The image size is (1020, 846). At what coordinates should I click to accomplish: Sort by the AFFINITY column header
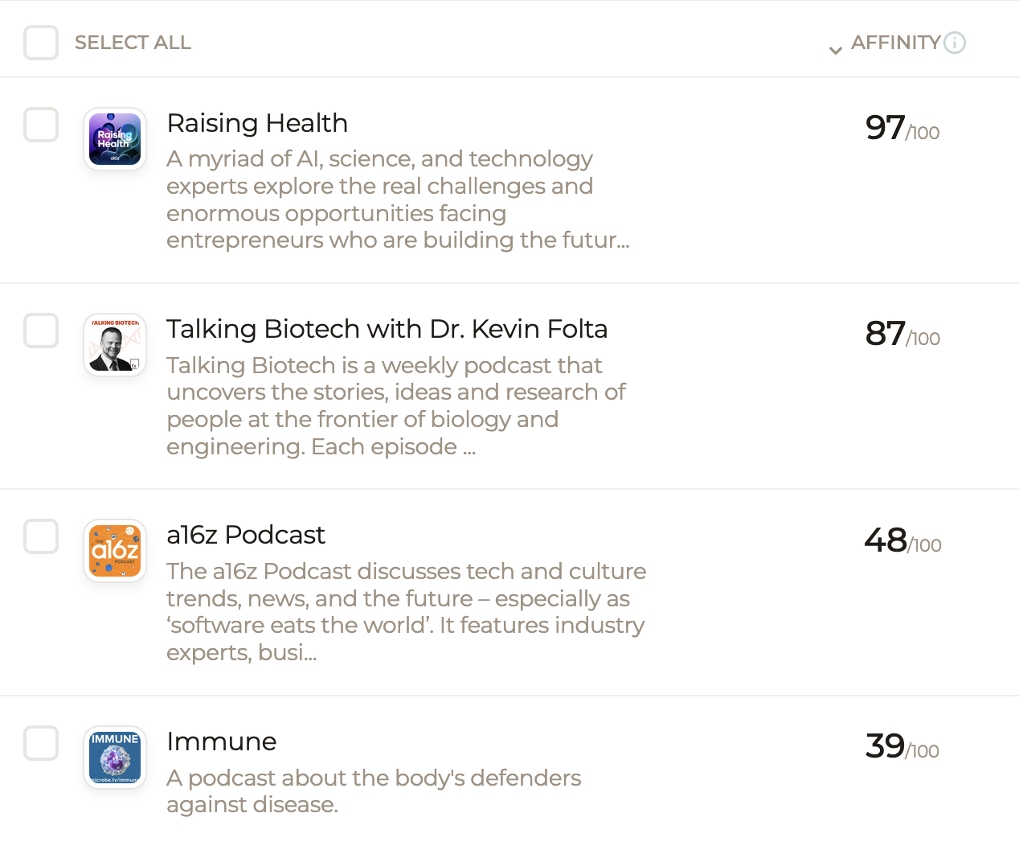click(895, 42)
